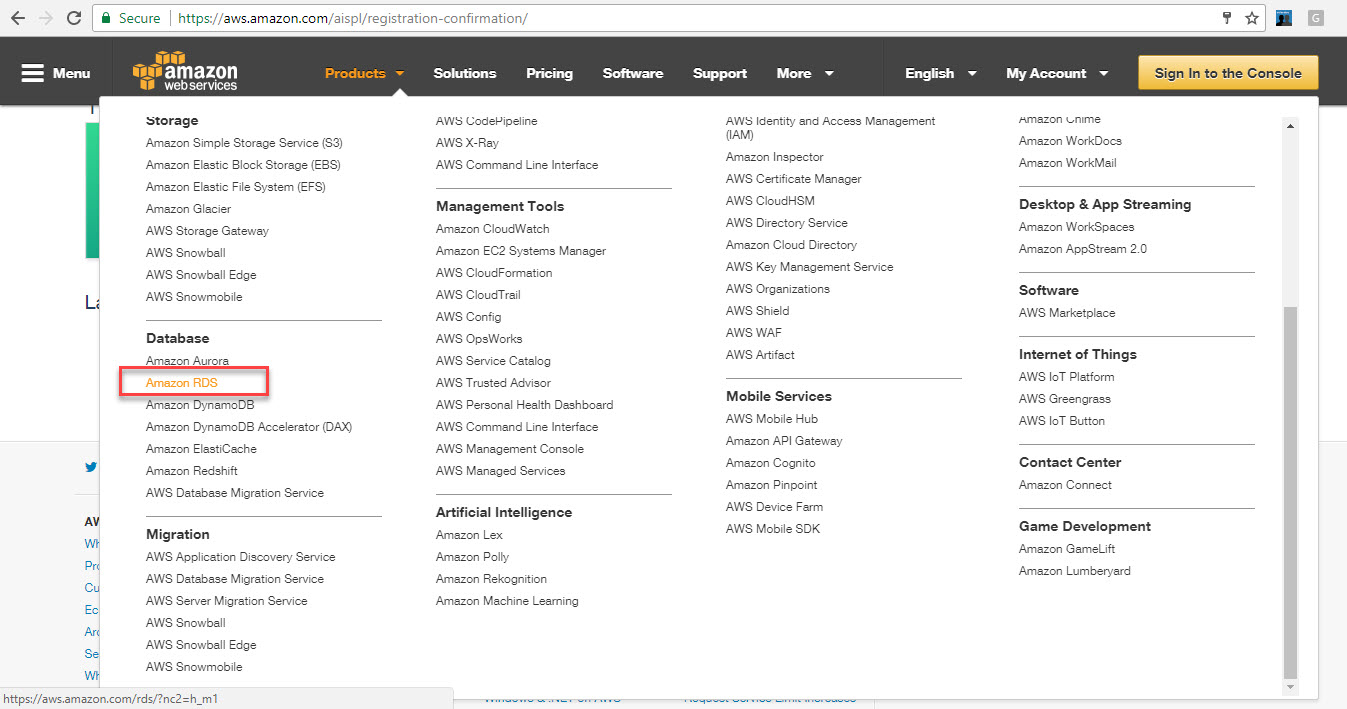1347x709 pixels.
Task: Click AWS X-Ray
Action: click(467, 143)
